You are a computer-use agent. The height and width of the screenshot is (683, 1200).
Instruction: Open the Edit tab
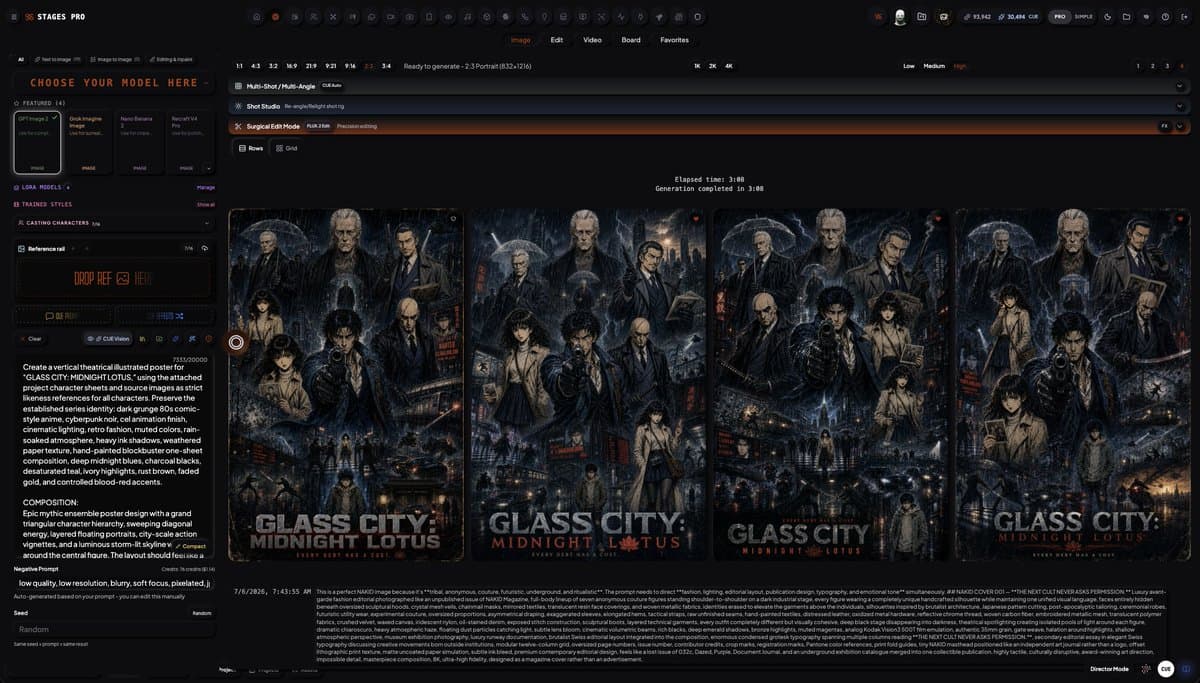coord(557,40)
